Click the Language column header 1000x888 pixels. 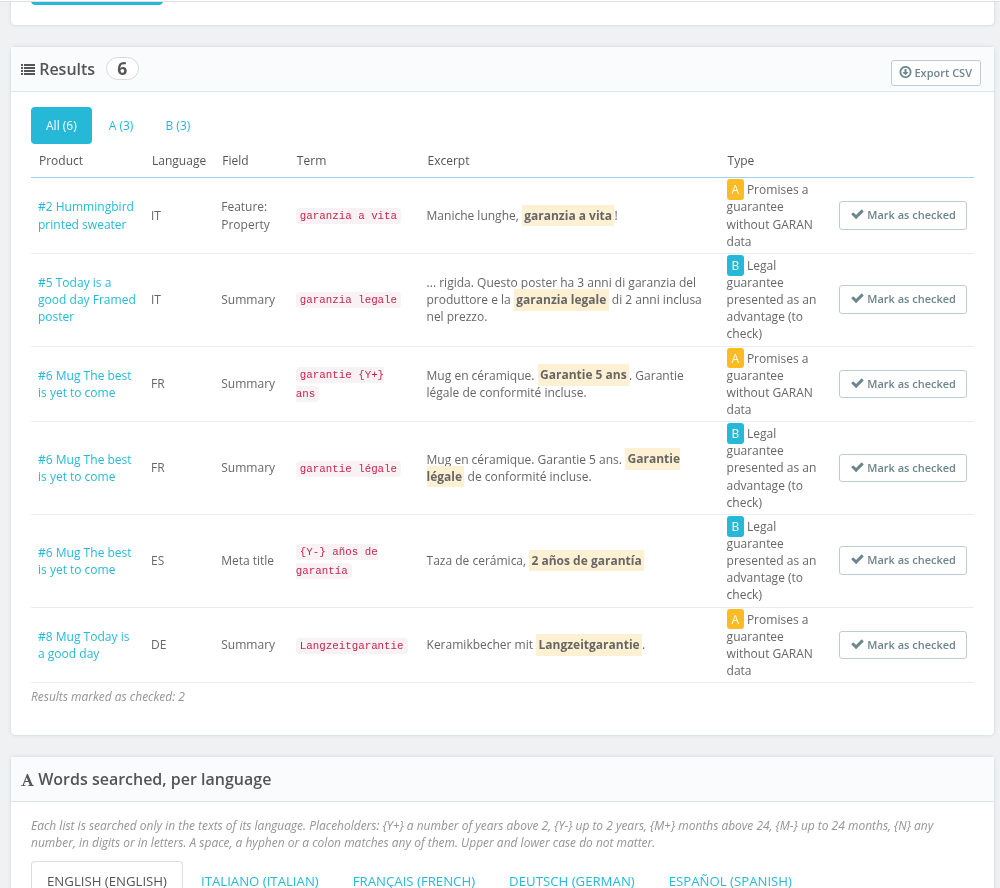coord(179,161)
